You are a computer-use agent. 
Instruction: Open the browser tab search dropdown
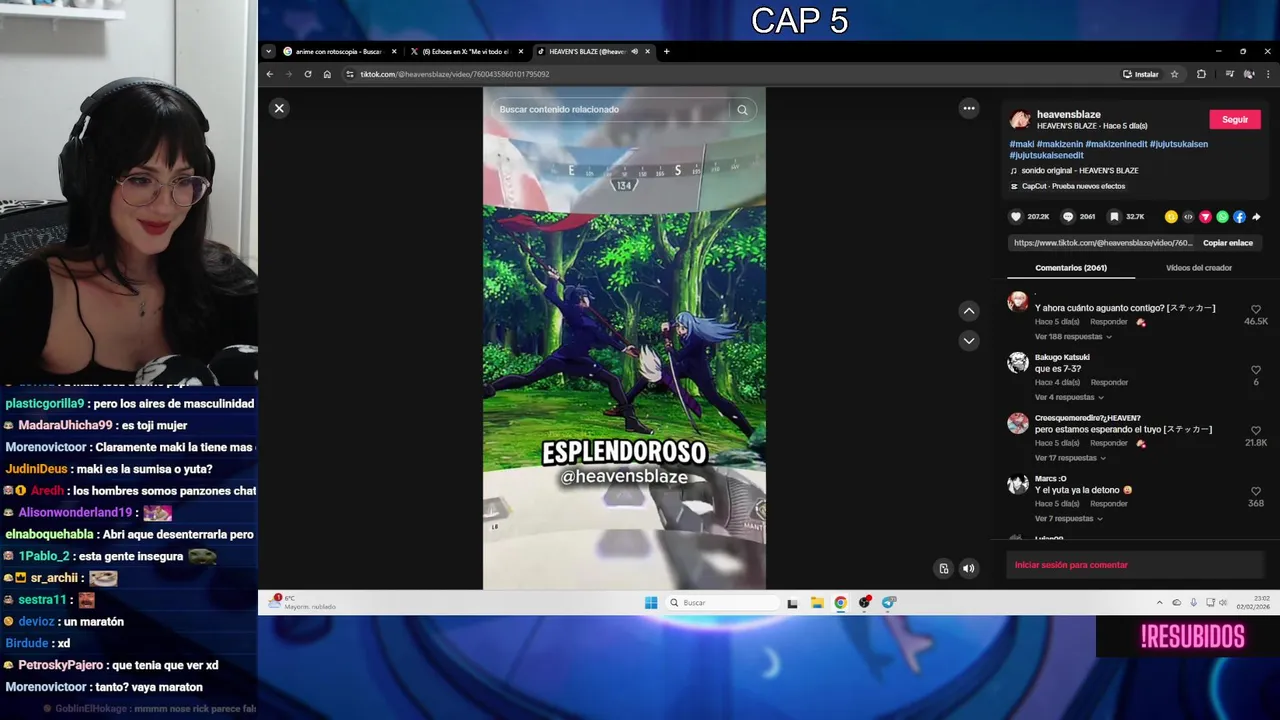268,52
